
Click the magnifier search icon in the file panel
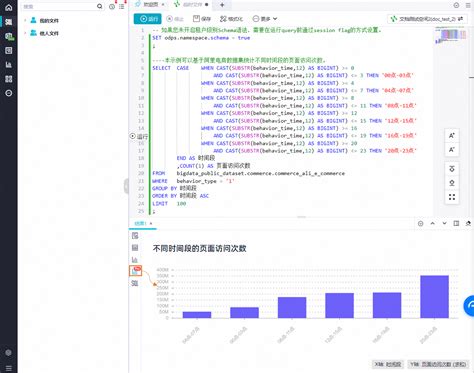[99, 6]
